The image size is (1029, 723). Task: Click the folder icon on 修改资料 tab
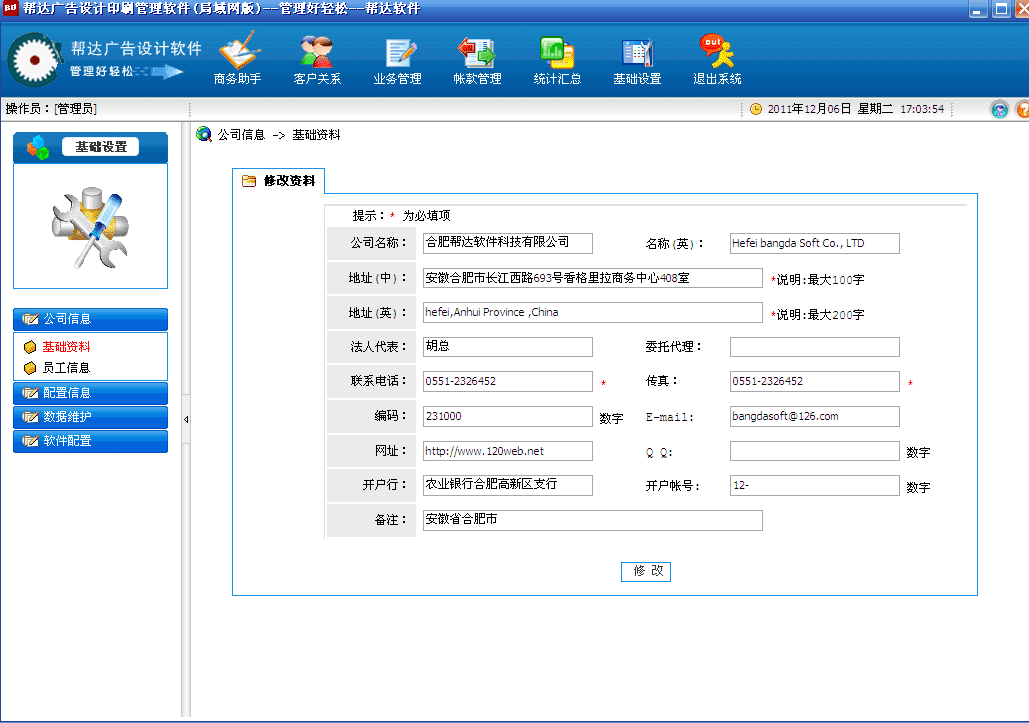pyautogui.click(x=249, y=181)
